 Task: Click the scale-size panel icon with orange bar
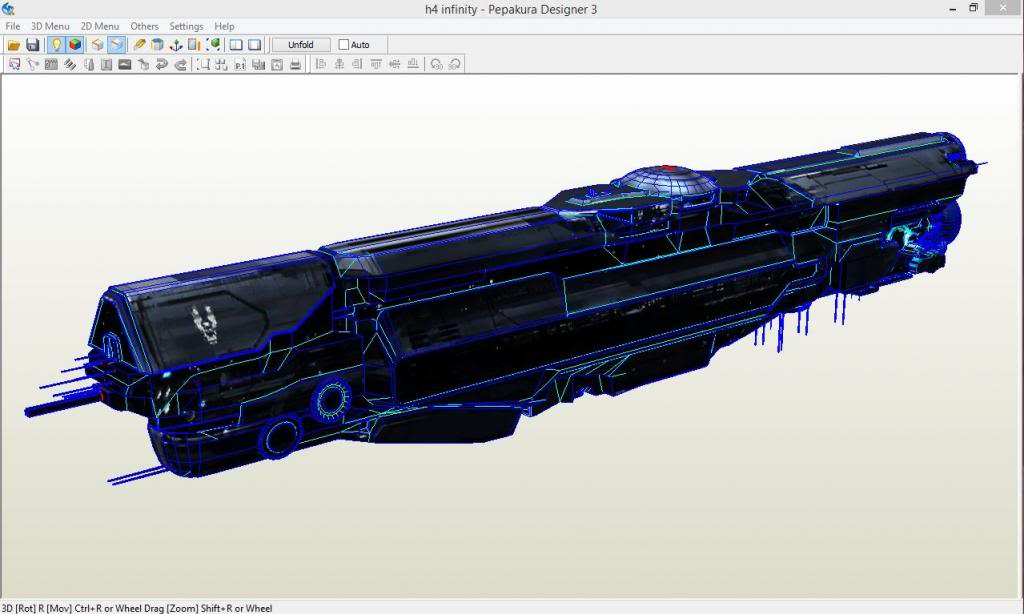coord(194,44)
